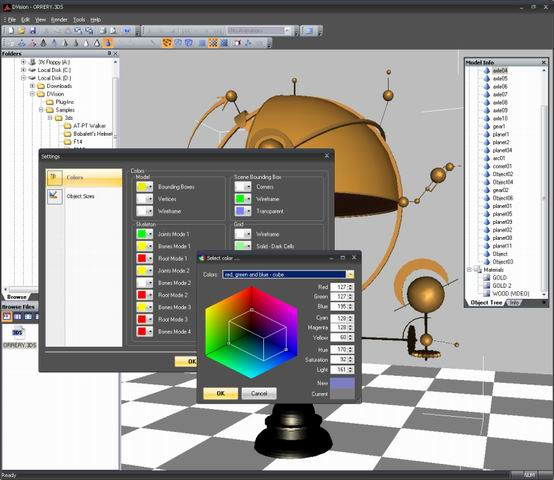Select the axle04 object icon in Model Info
This screenshot has width=554, height=480.
click(x=487, y=71)
